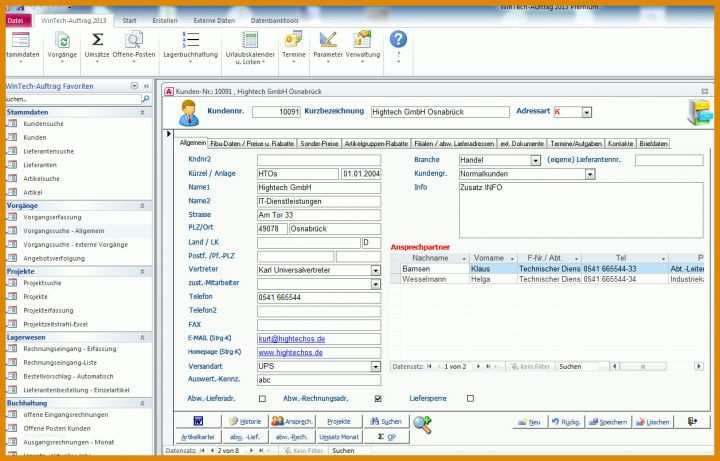Click the search magnifier in favorites panel
This screenshot has height=461, width=720.
[x=146, y=99]
